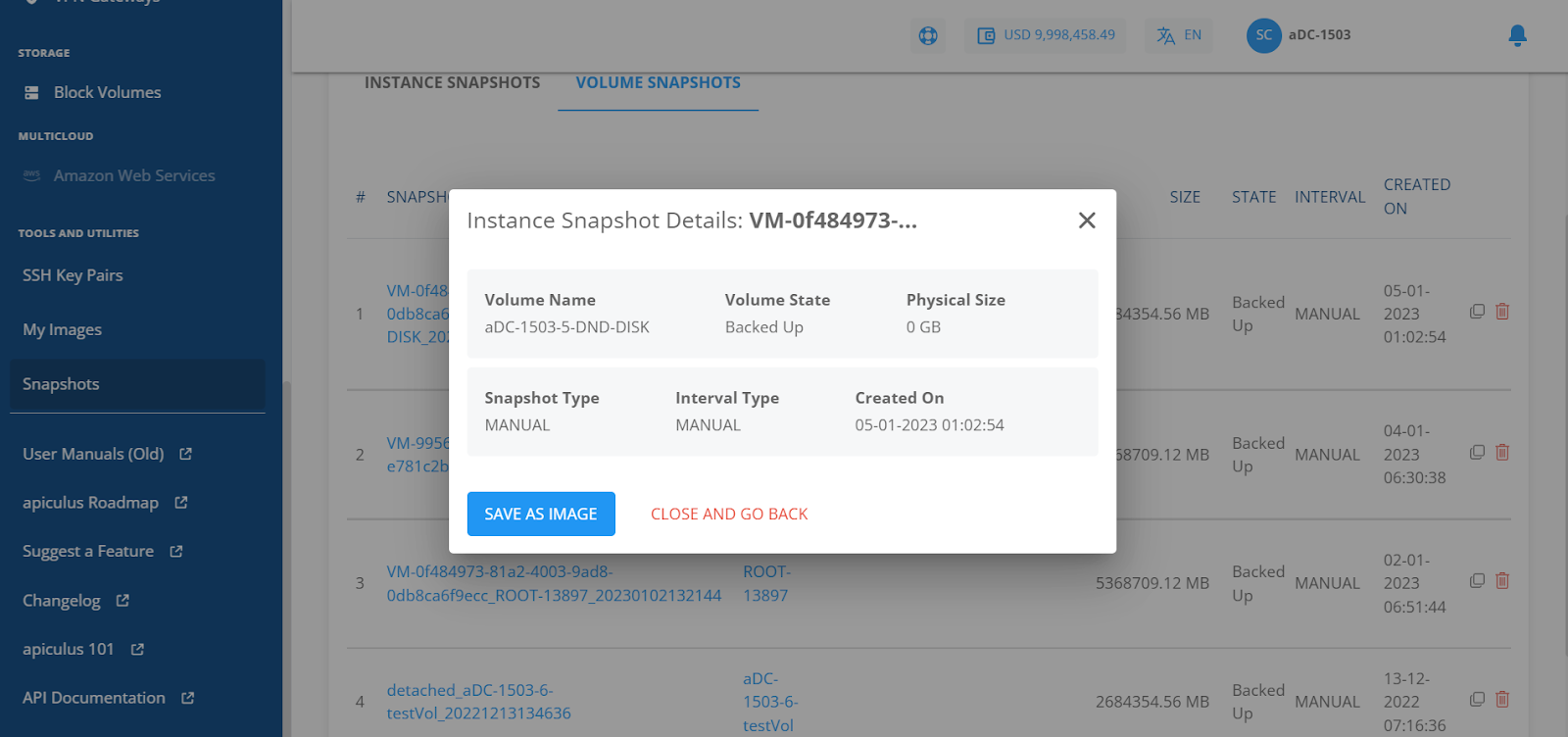The width and height of the screenshot is (1568, 737).
Task: Open the notifications bell
Action: (x=1517, y=35)
